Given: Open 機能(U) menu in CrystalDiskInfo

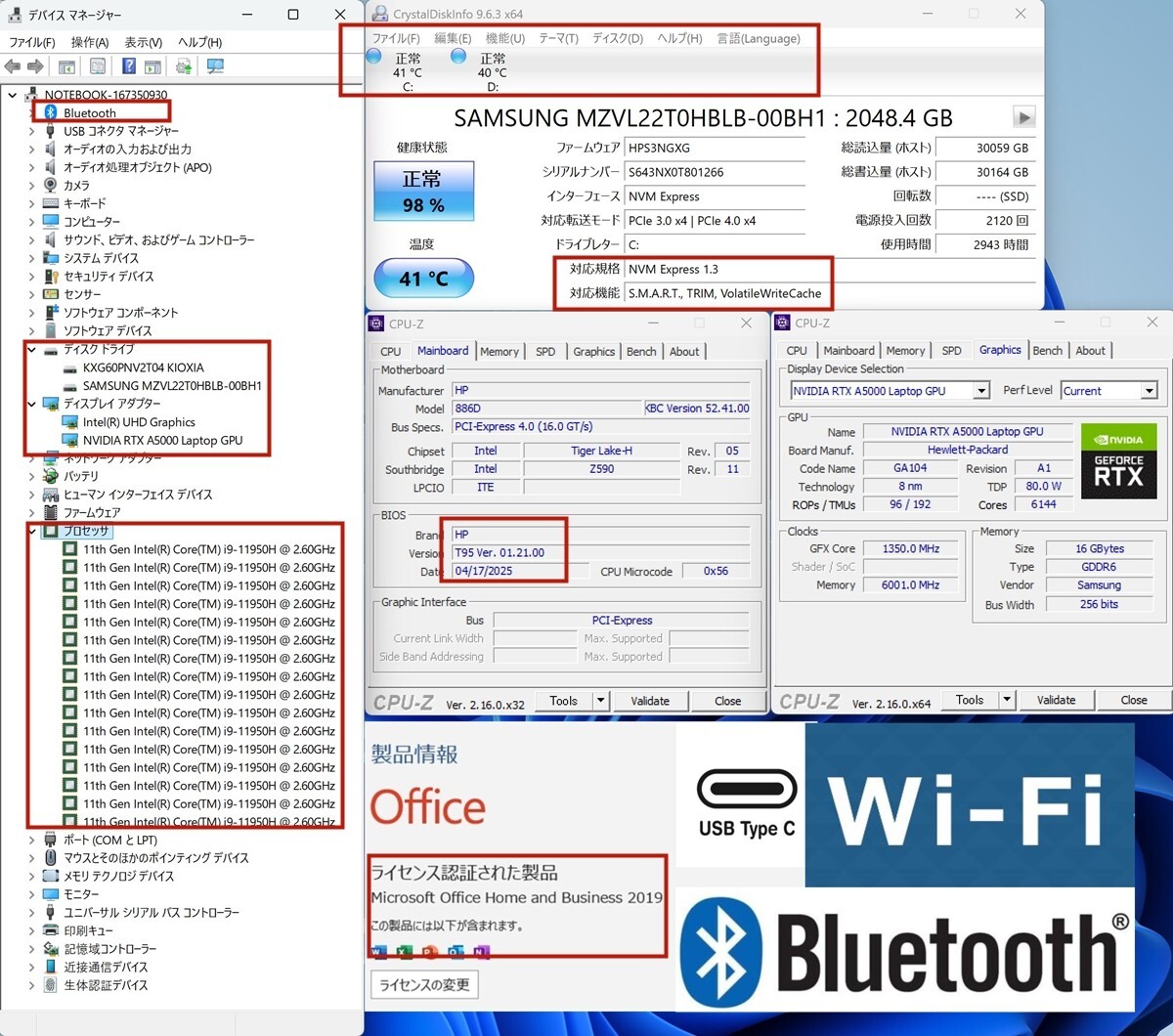Looking at the screenshot, I should click(x=505, y=38).
